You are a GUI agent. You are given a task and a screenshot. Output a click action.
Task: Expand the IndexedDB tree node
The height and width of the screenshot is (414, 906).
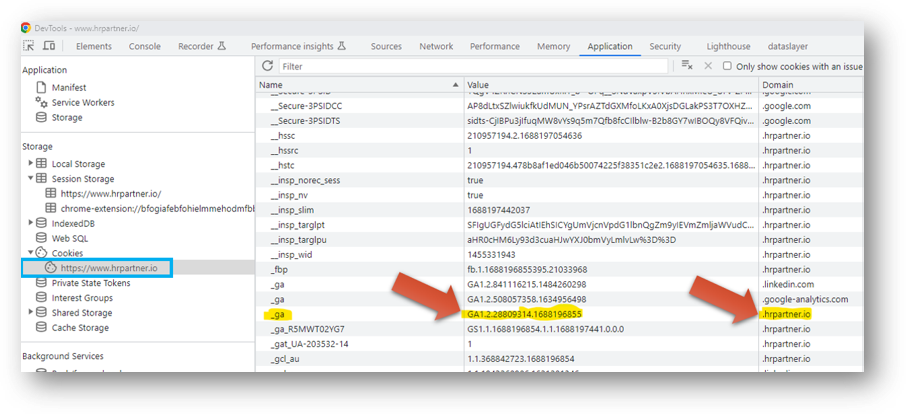point(31,223)
